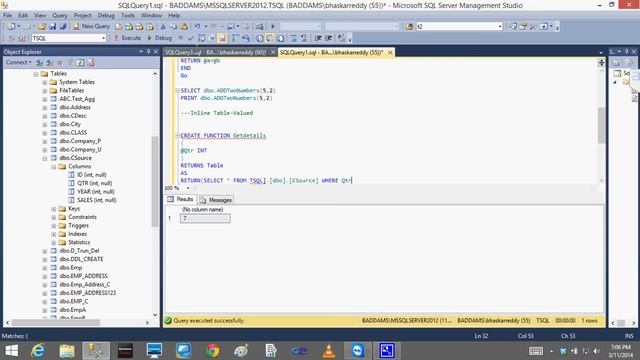Click the Parse checkmark icon
Viewport: 640px width, 360px height.
click(x=191, y=38)
